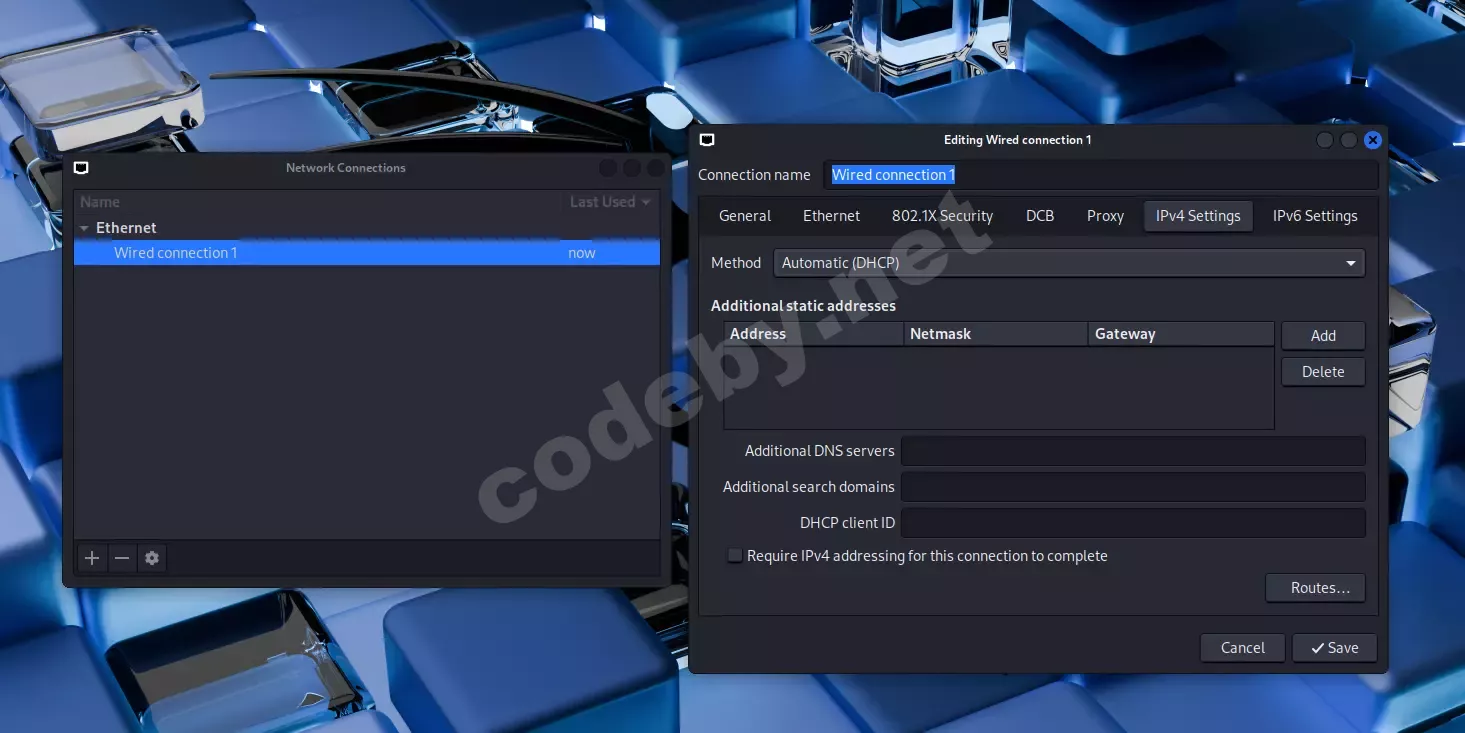Click the Add button for static addresses
This screenshot has height=733, width=1465.
[x=1323, y=336]
